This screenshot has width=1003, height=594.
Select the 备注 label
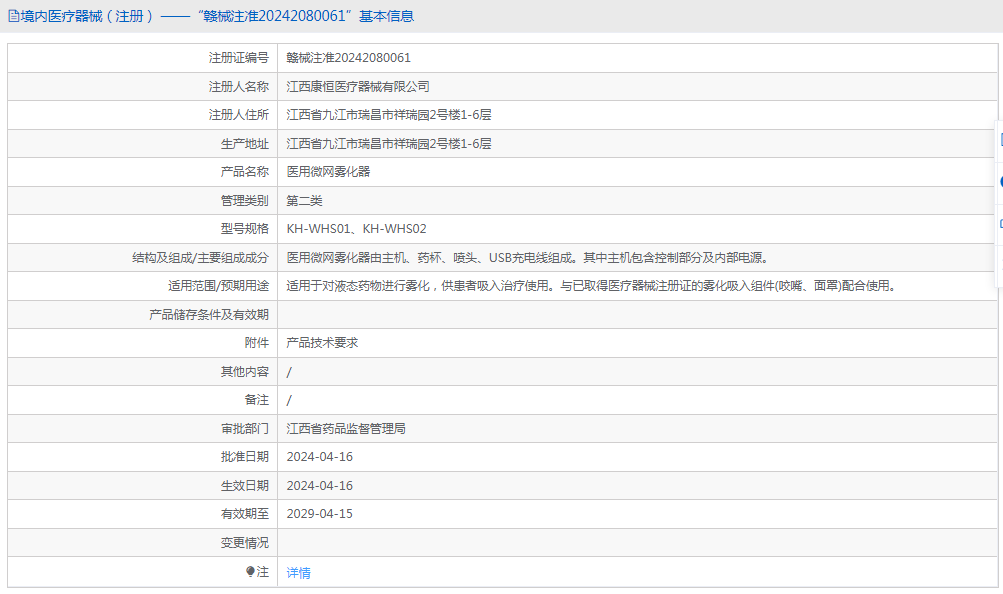257,400
